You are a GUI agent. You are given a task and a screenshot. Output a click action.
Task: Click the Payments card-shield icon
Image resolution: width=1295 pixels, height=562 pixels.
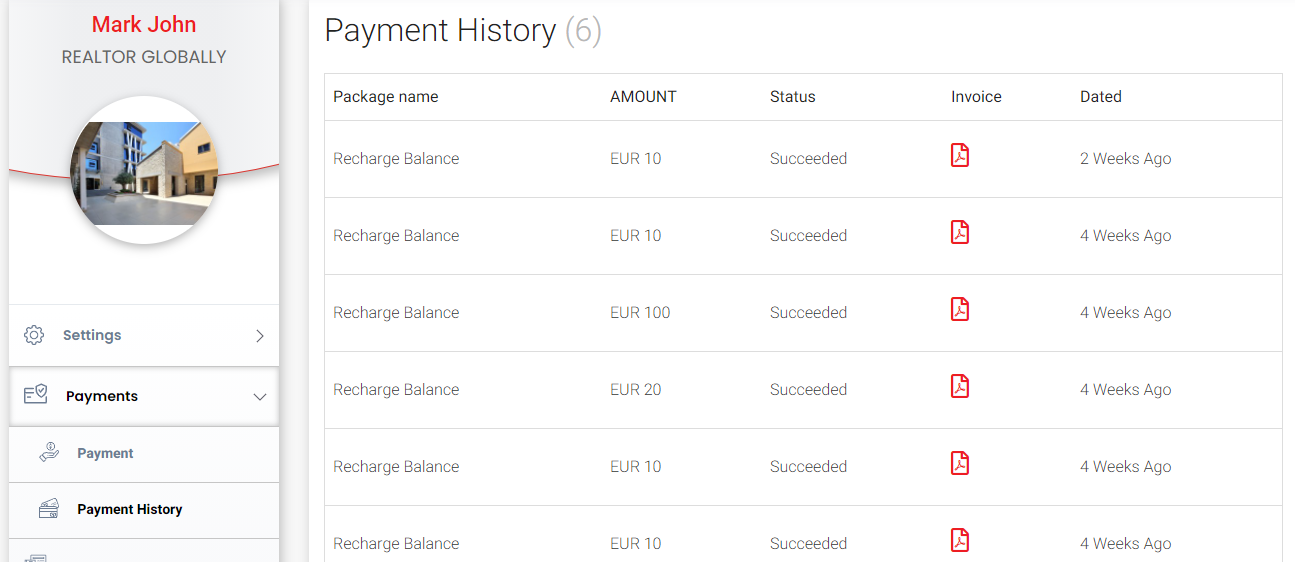point(35,396)
